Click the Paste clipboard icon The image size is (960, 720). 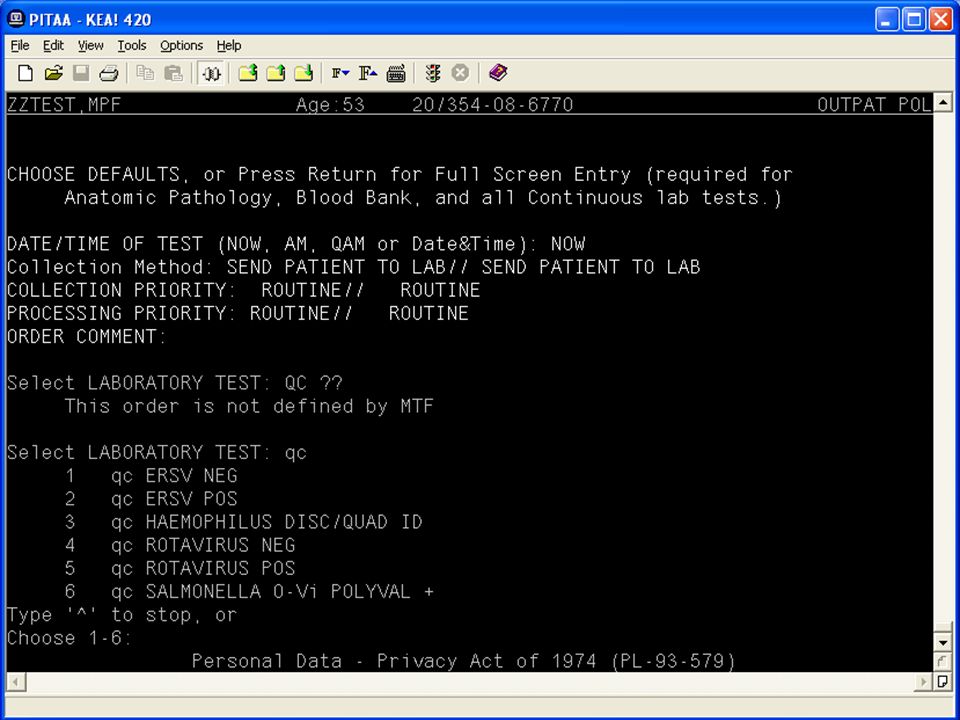click(174, 73)
